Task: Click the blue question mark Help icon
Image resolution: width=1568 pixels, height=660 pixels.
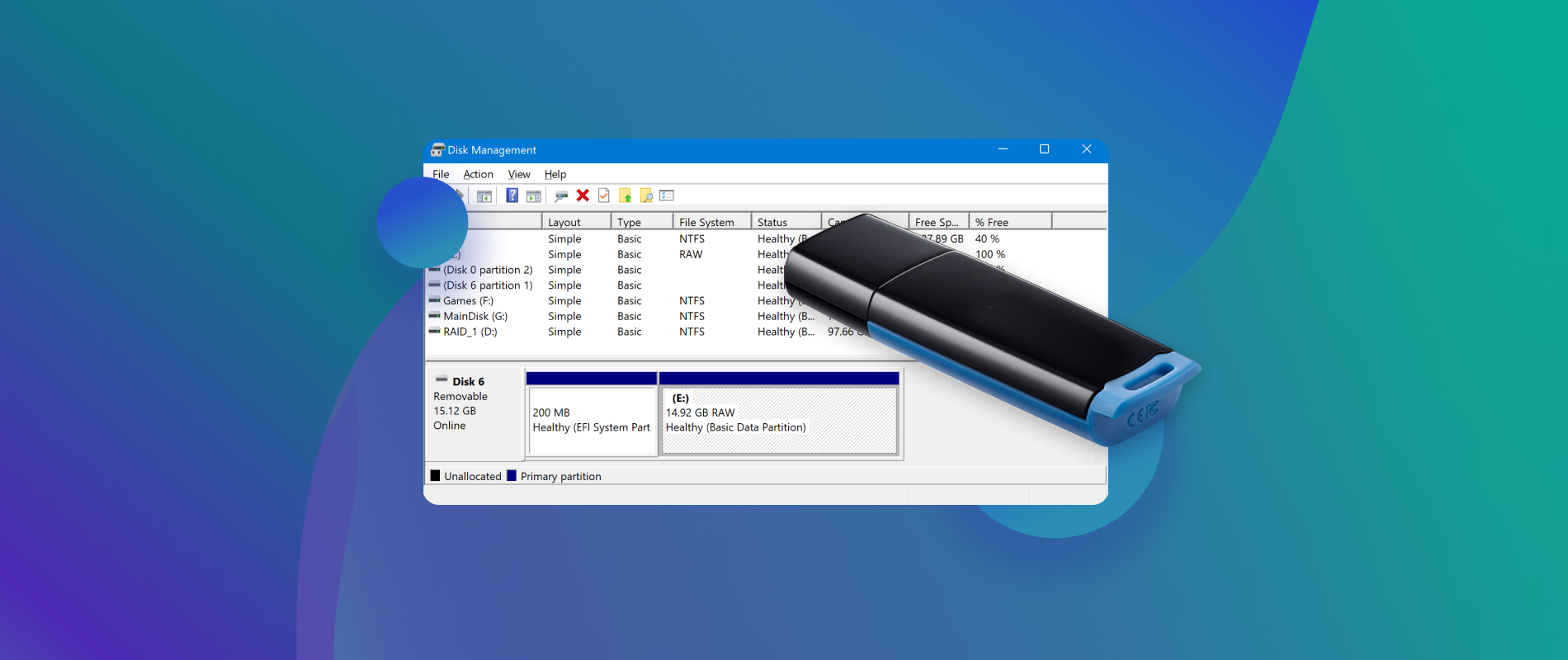Action: click(512, 196)
